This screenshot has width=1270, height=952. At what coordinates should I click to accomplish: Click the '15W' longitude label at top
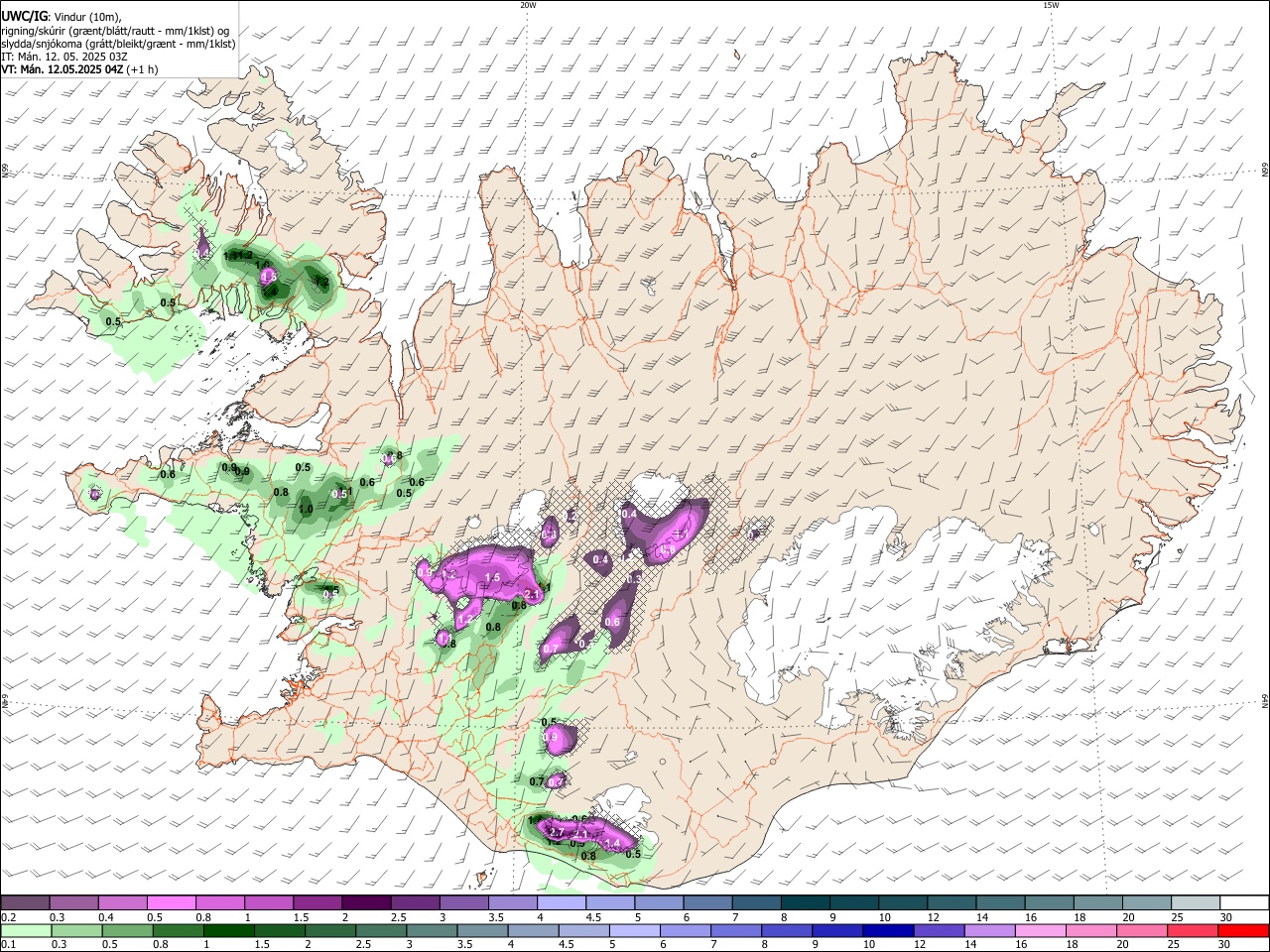[x=1051, y=5]
